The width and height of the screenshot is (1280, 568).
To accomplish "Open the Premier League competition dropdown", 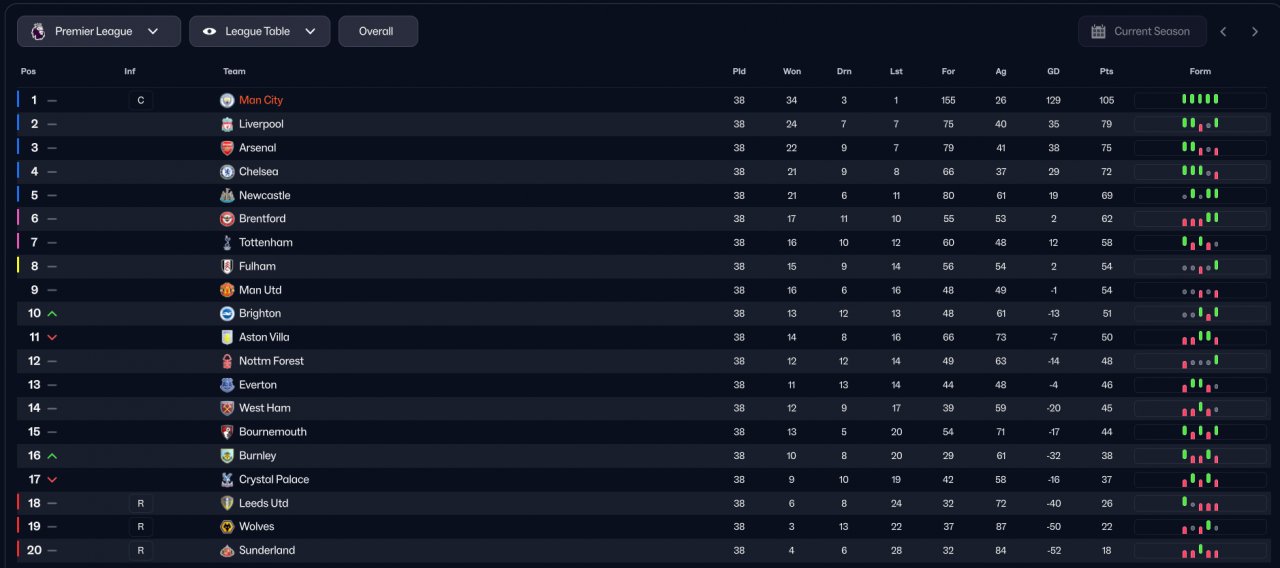I will tap(99, 31).
